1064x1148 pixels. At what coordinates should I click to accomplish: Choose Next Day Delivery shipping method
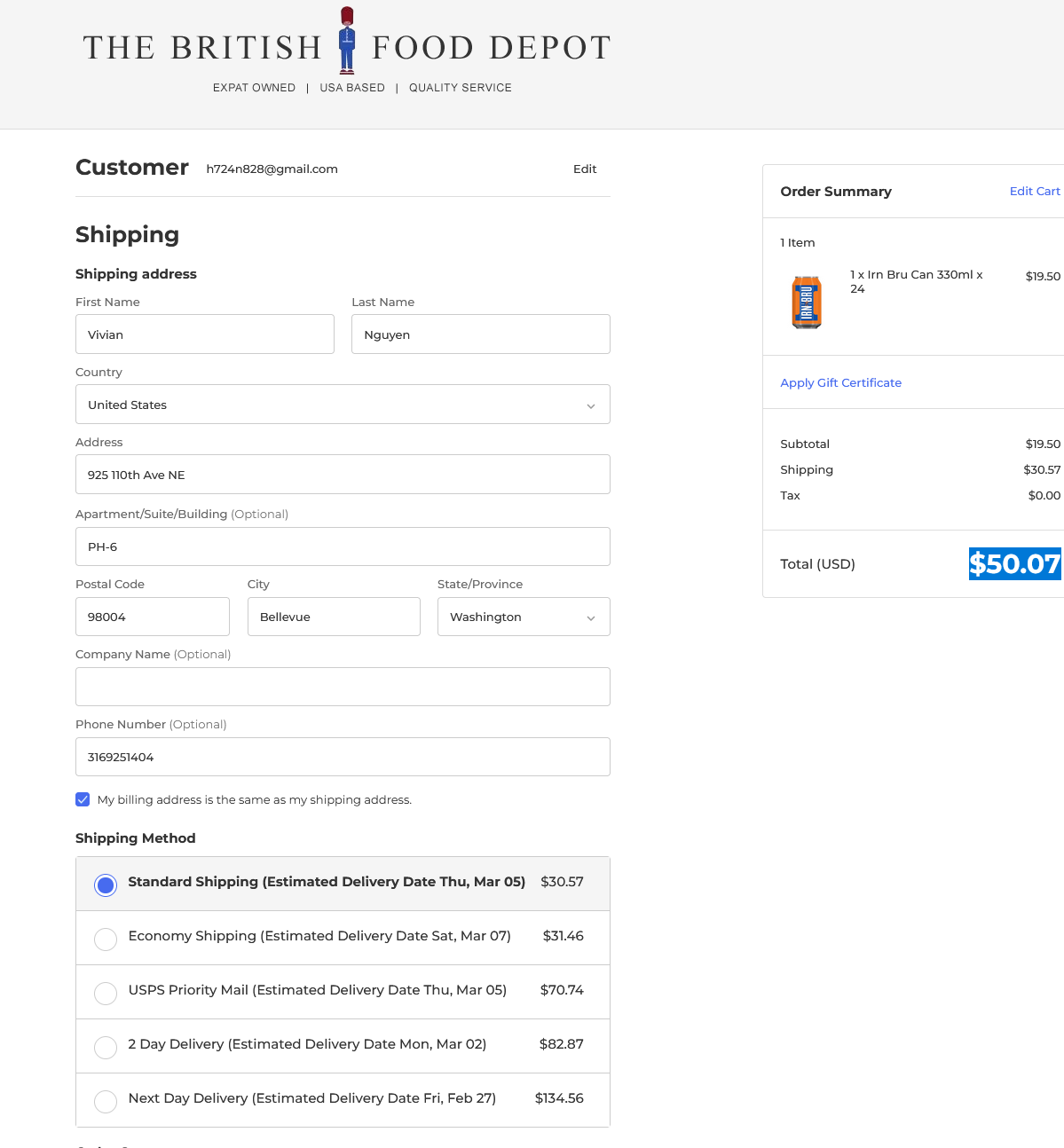106,1101
